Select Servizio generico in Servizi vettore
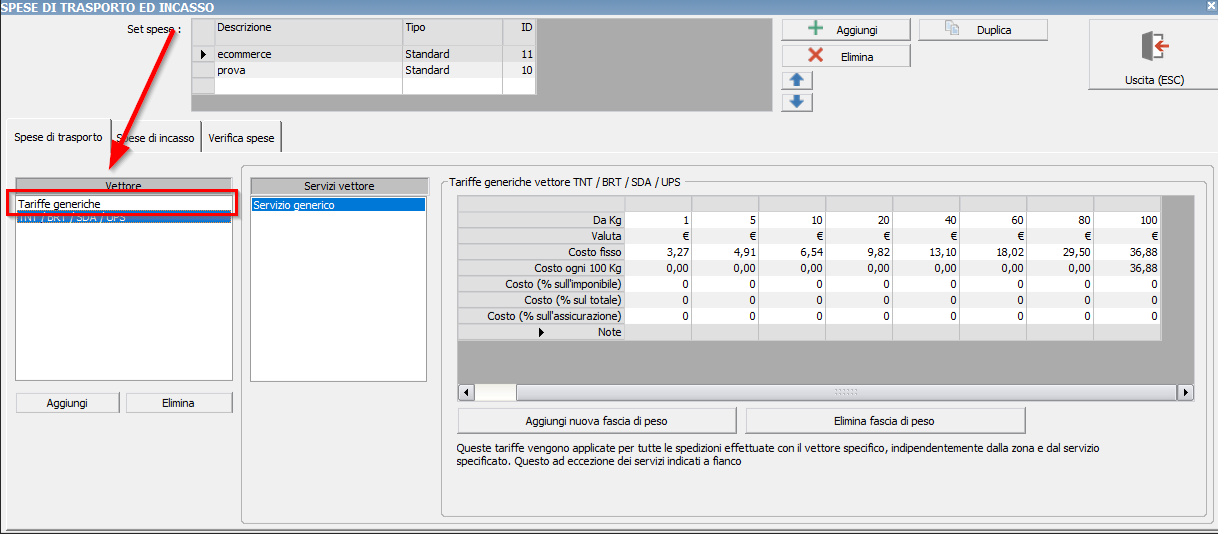This screenshot has height=534, width=1218. coord(338,205)
